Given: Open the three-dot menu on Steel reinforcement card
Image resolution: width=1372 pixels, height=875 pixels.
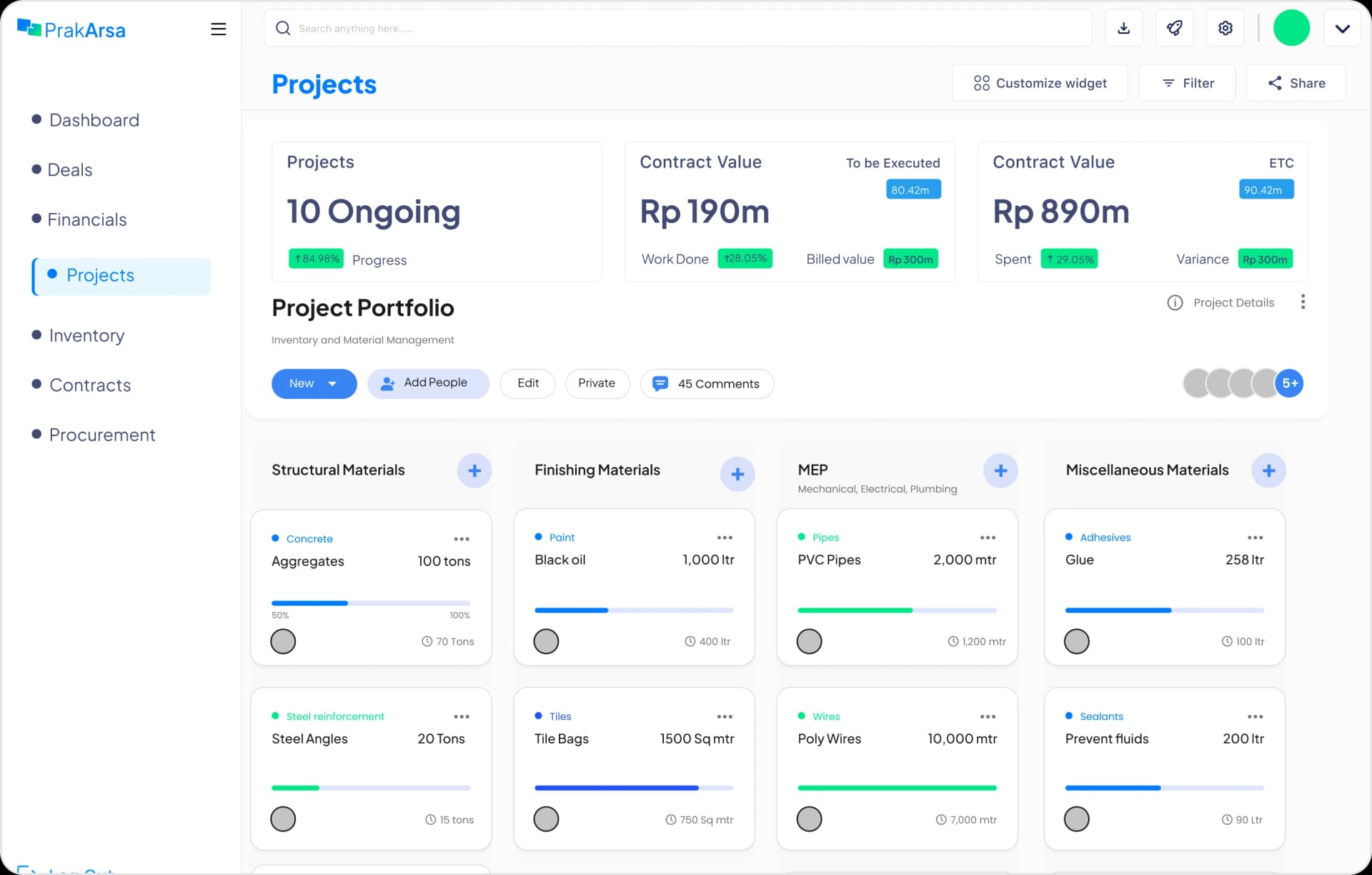Looking at the screenshot, I should pyautogui.click(x=462, y=716).
